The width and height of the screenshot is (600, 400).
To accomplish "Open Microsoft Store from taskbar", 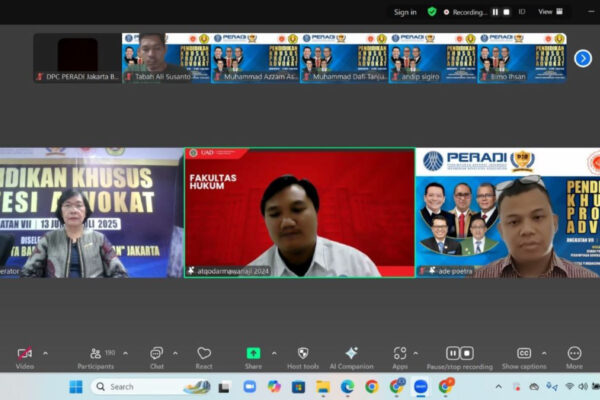I will tap(298, 387).
